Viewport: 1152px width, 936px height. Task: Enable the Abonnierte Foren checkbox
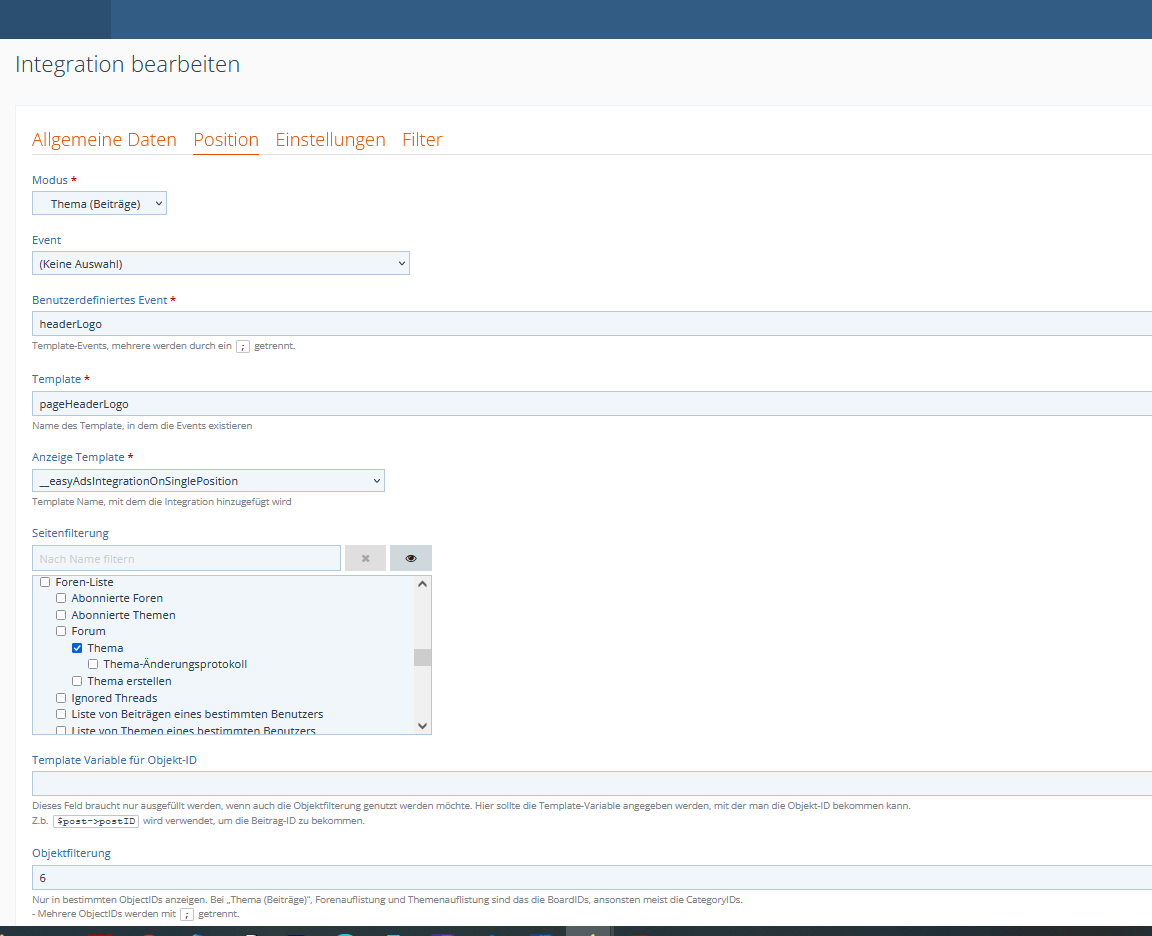[x=61, y=598]
